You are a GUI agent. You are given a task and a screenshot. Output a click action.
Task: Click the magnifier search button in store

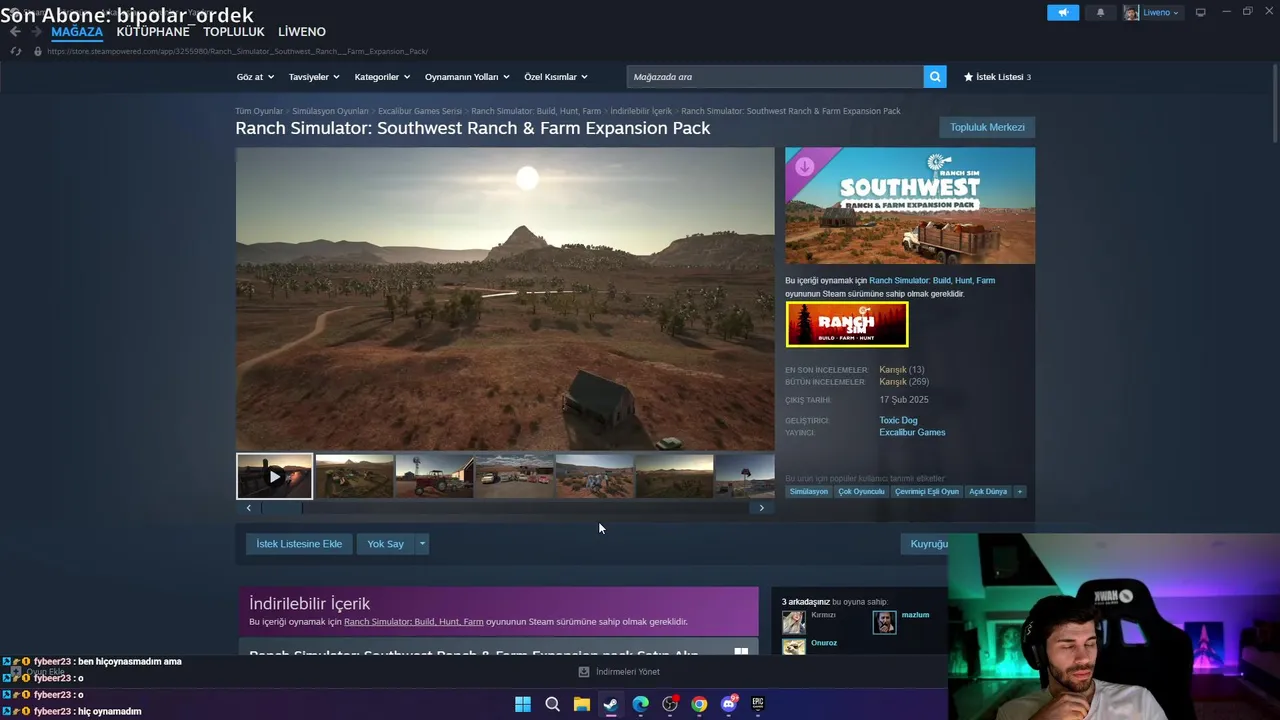[x=934, y=77]
